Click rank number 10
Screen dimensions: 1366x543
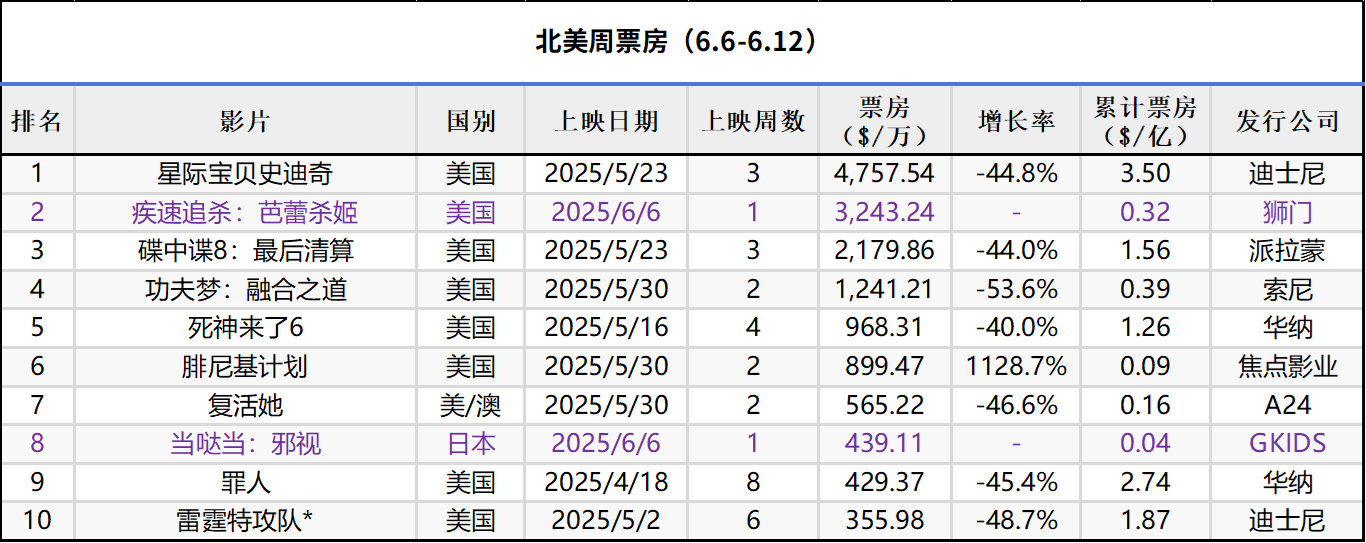37,521
